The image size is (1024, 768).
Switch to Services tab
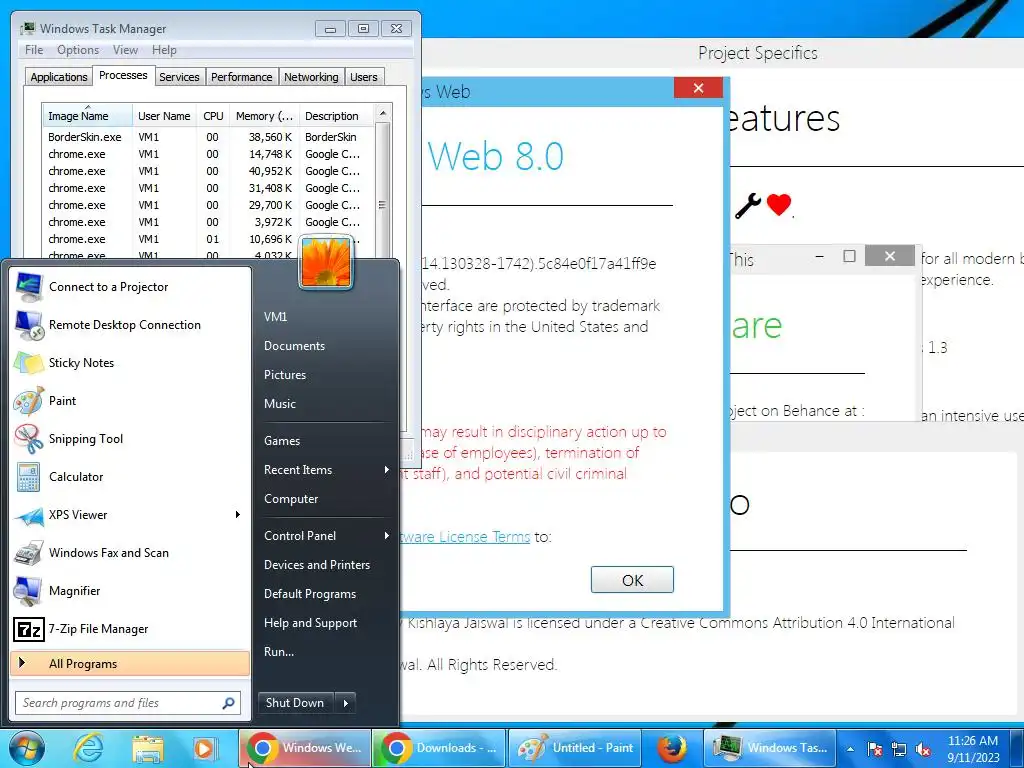[179, 77]
